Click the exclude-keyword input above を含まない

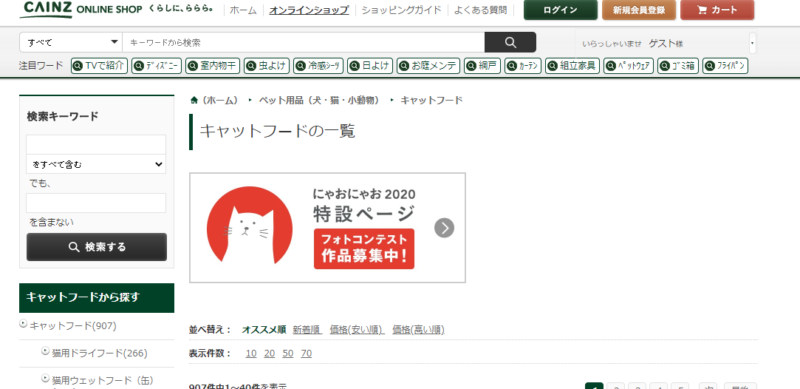(96, 203)
